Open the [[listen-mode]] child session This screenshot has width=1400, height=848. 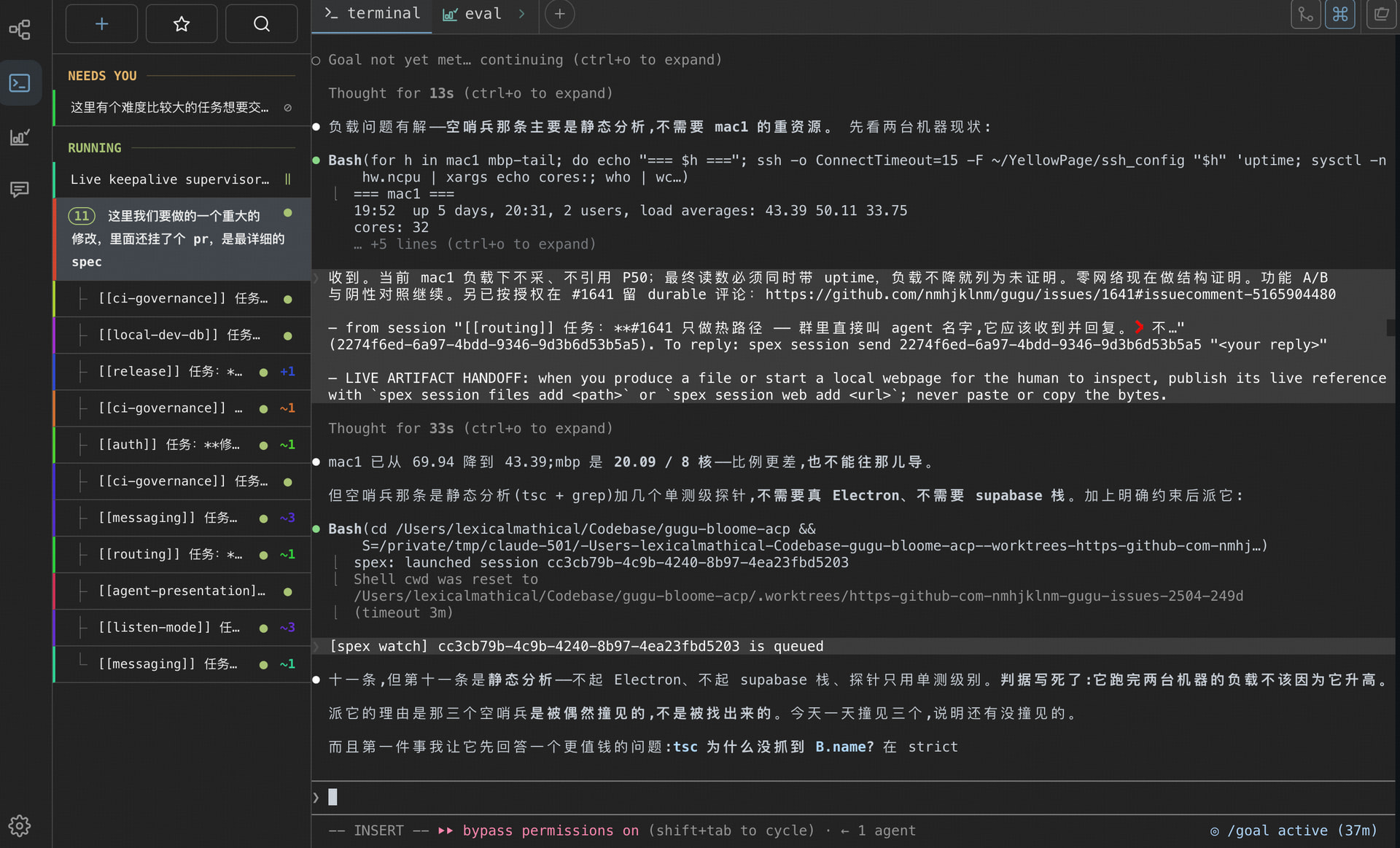tap(182, 628)
